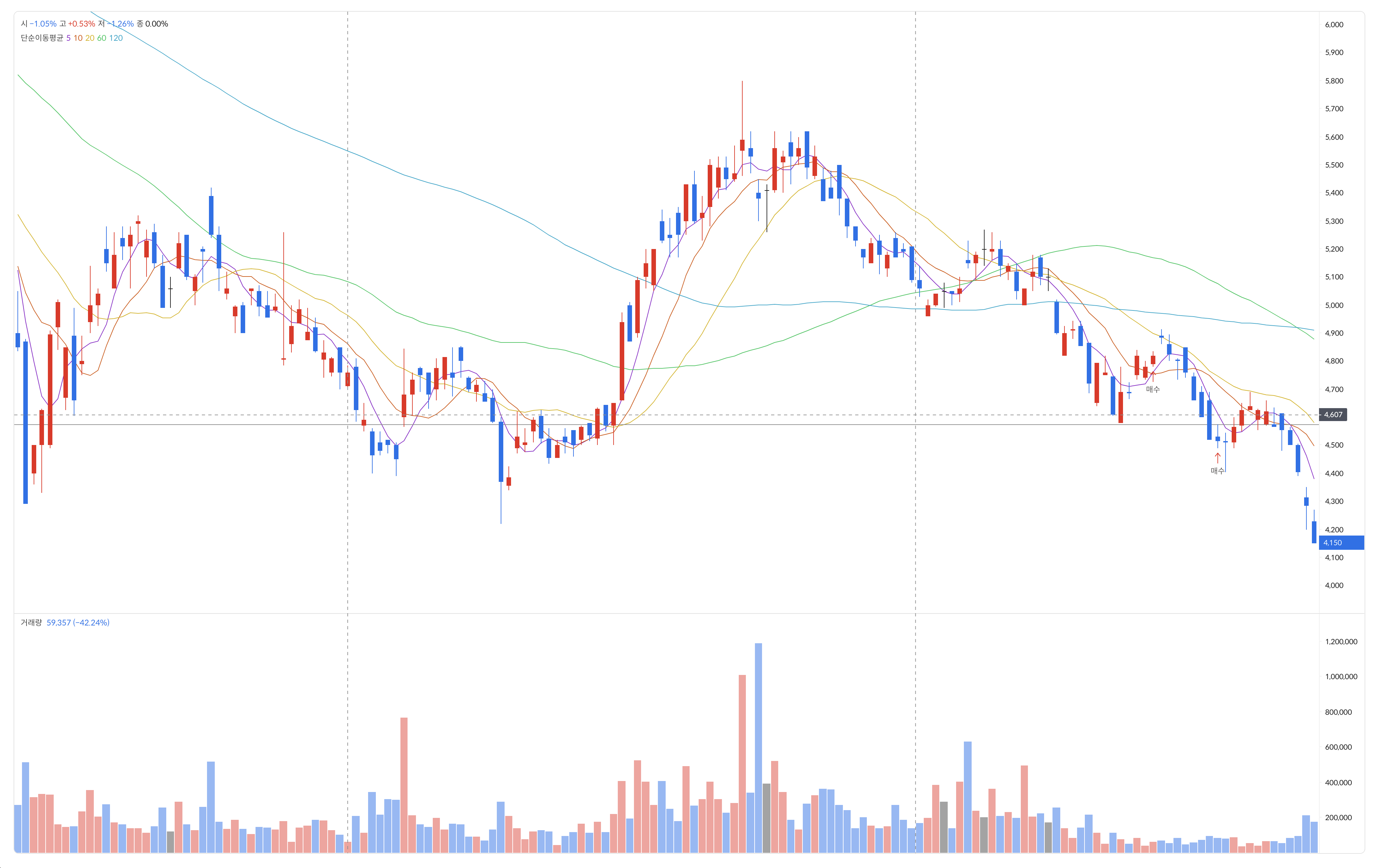Click the open percentage -1.05% value

tap(43, 24)
